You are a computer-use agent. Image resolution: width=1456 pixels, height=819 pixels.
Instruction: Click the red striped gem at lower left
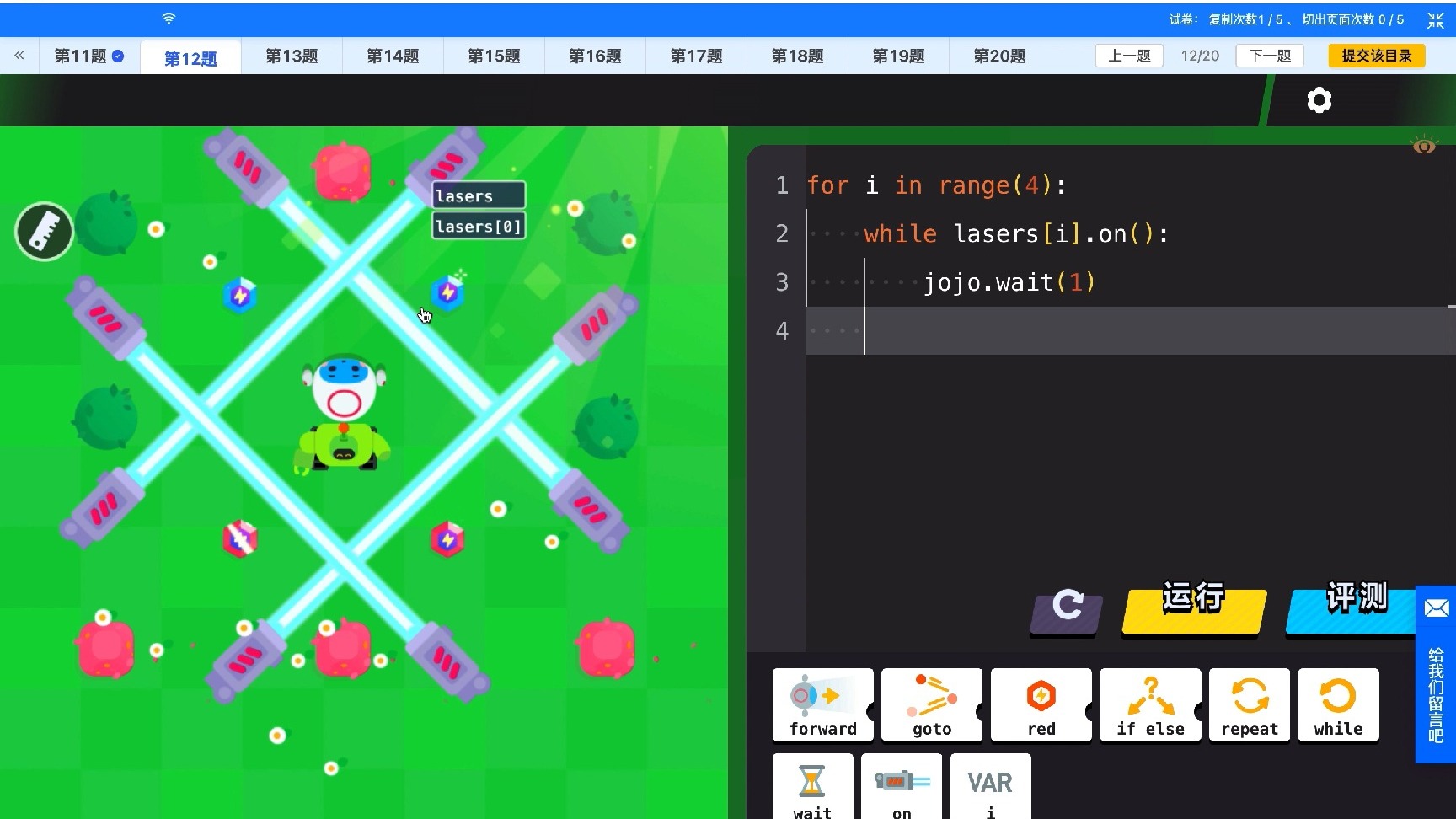240,538
